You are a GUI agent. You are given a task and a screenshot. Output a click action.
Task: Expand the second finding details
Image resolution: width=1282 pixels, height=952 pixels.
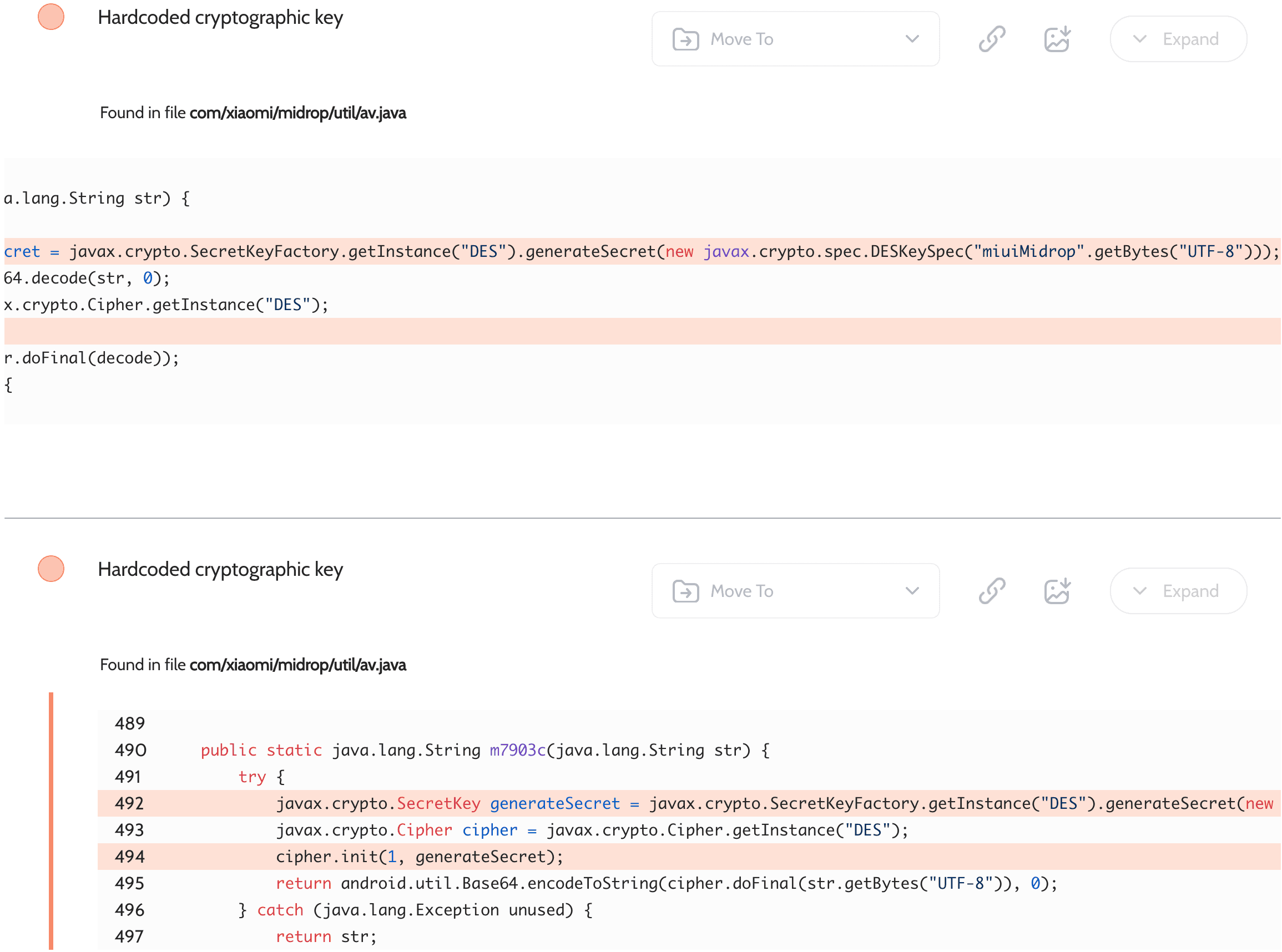point(1178,591)
